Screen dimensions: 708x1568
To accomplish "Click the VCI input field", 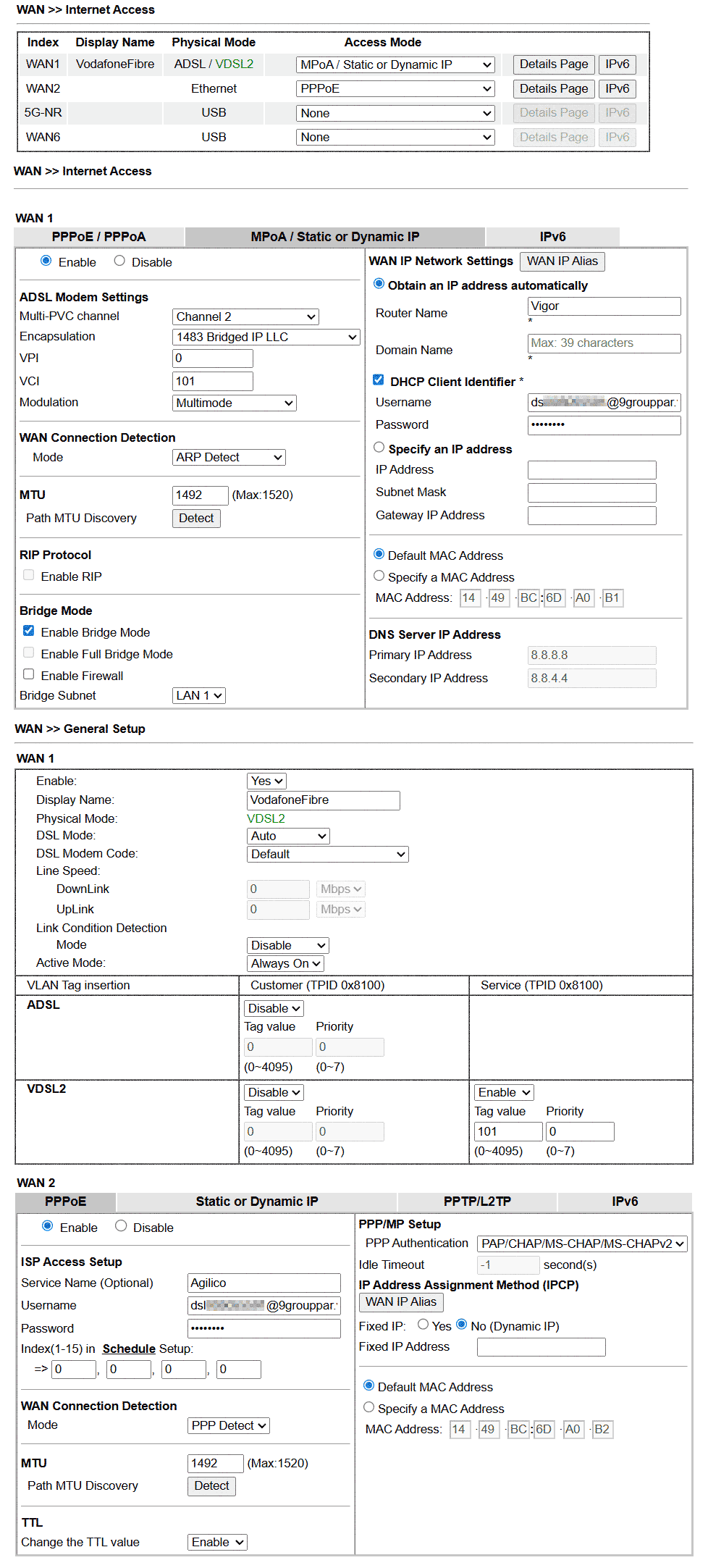I will (x=213, y=381).
